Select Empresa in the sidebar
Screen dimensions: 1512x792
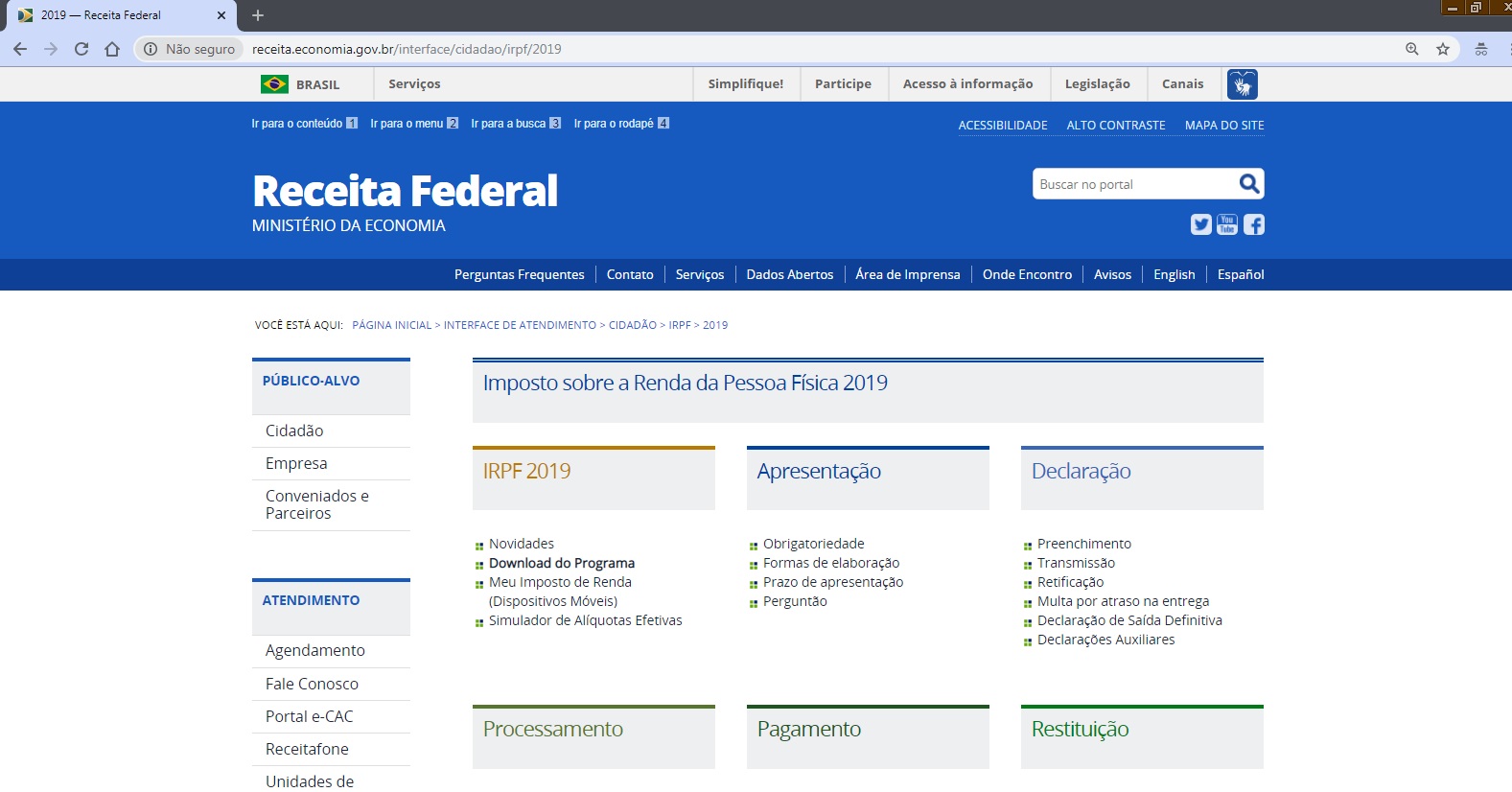pos(296,463)
